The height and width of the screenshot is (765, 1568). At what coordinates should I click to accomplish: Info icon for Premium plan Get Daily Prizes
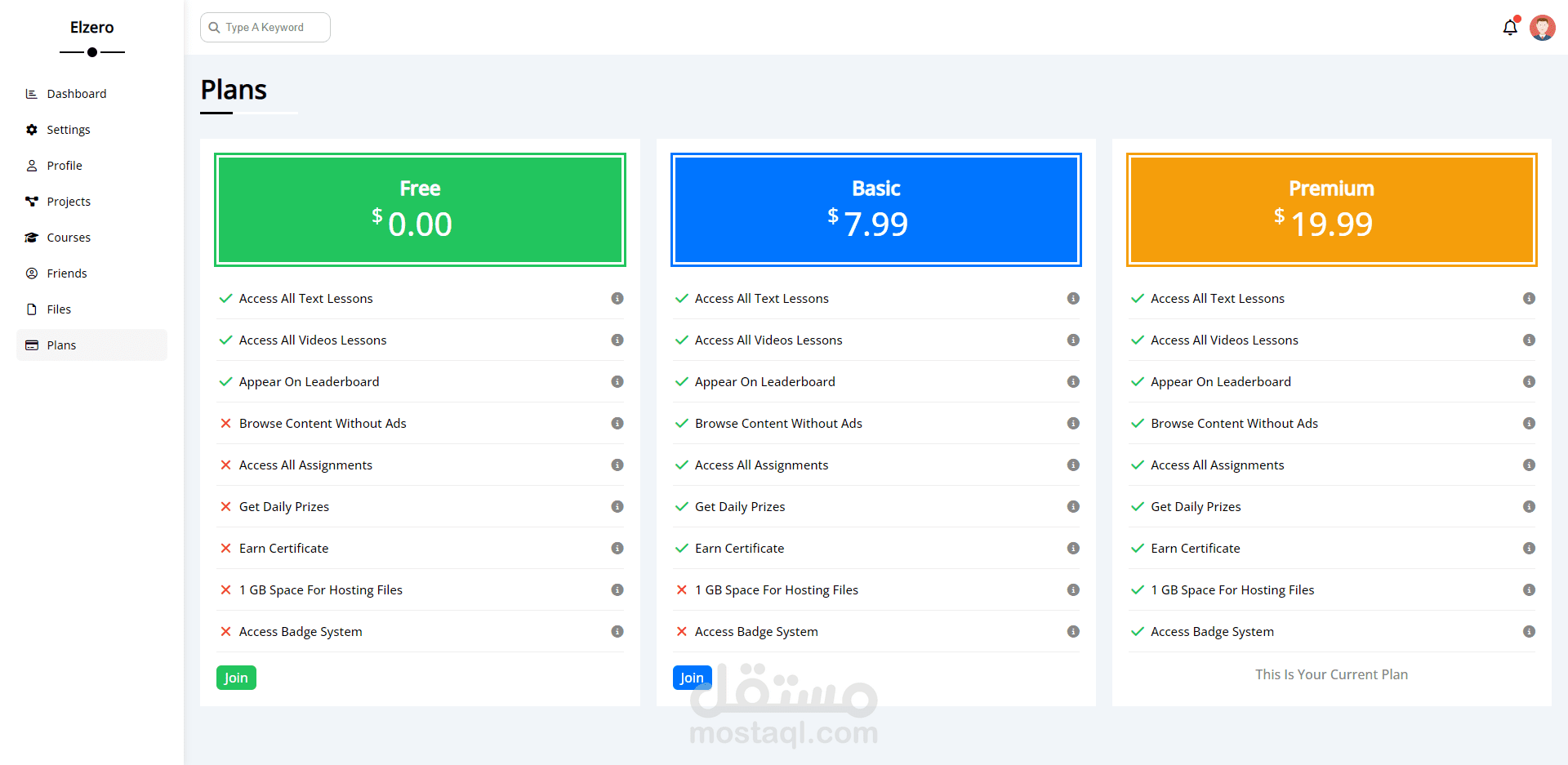pos(1529,507)
